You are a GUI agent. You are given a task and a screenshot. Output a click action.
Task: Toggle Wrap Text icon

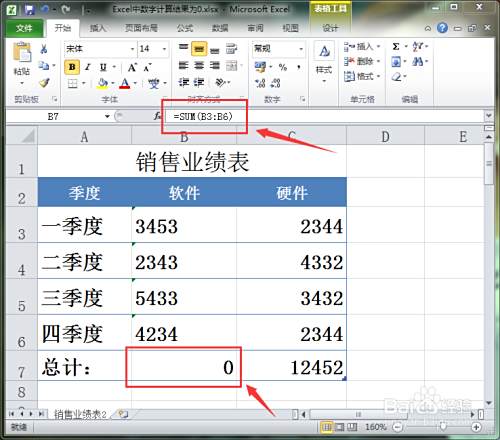click(231, 49)
